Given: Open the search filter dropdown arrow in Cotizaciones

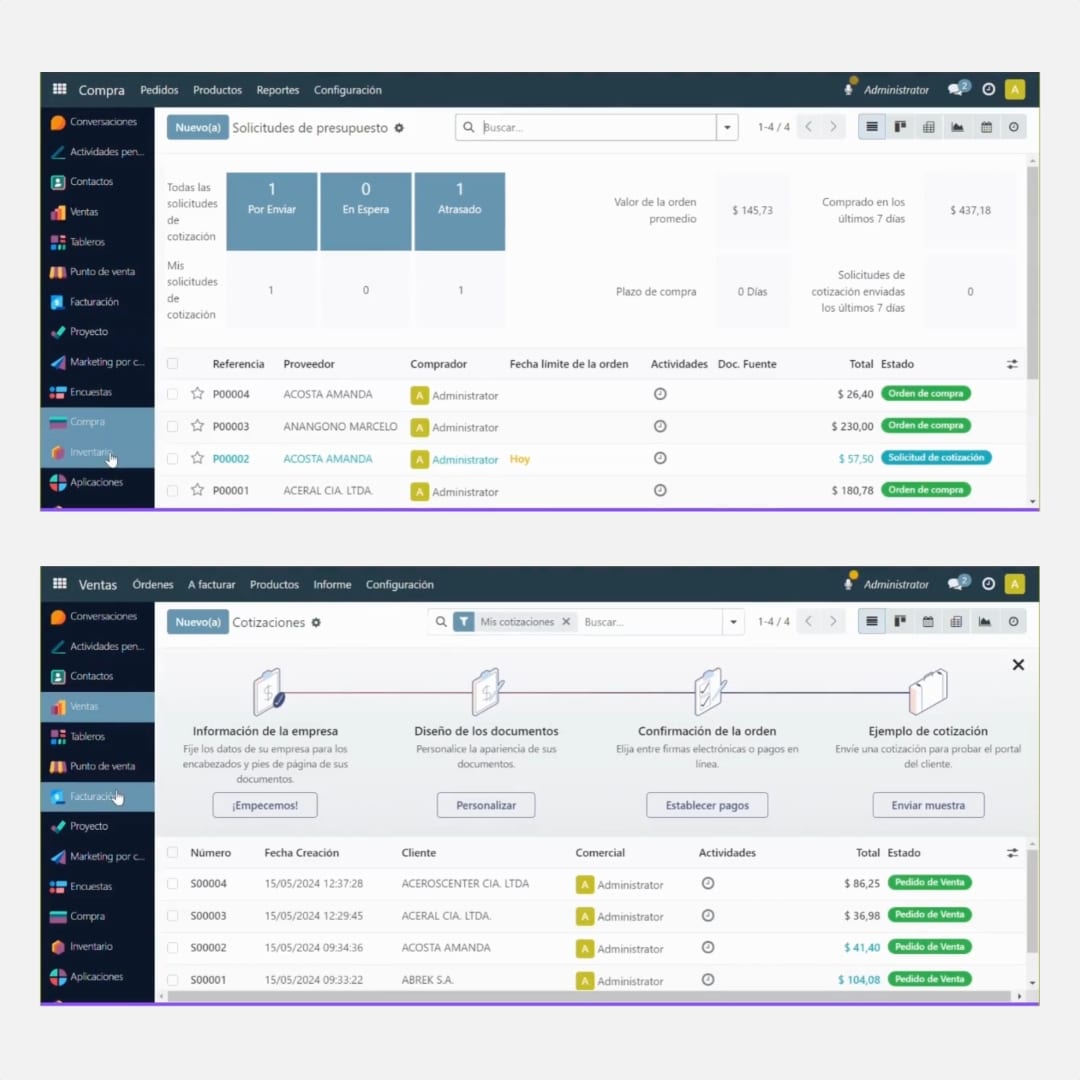Looking at the screenshot, I should [734, 622].
